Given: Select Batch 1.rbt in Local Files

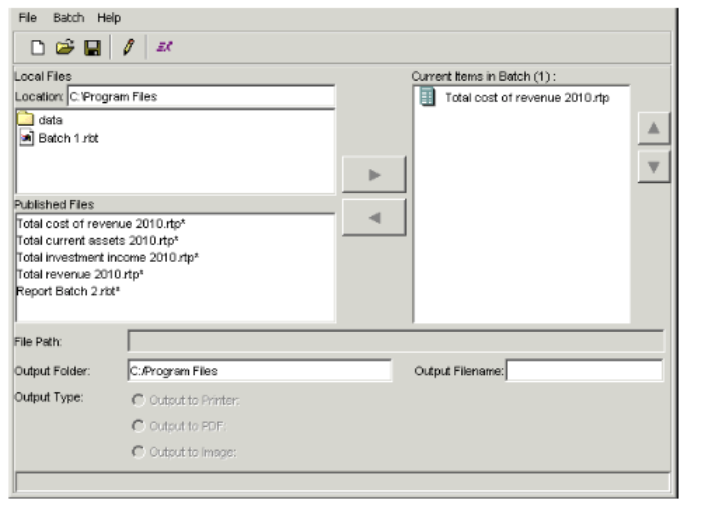Looking at the screenshot, I should (x=67, y=137).
